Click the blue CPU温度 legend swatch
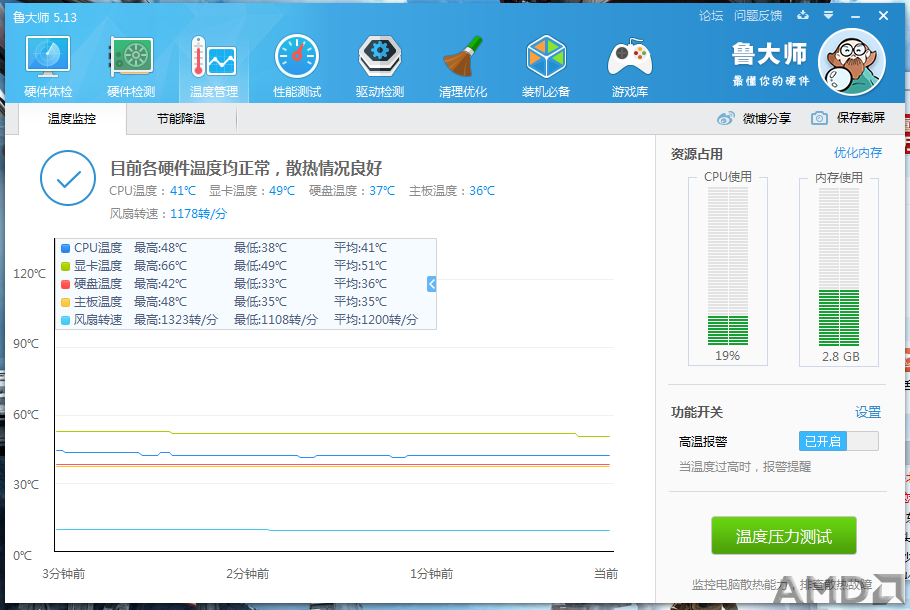The height and width of the screenshot is (610, 910). 66,248
